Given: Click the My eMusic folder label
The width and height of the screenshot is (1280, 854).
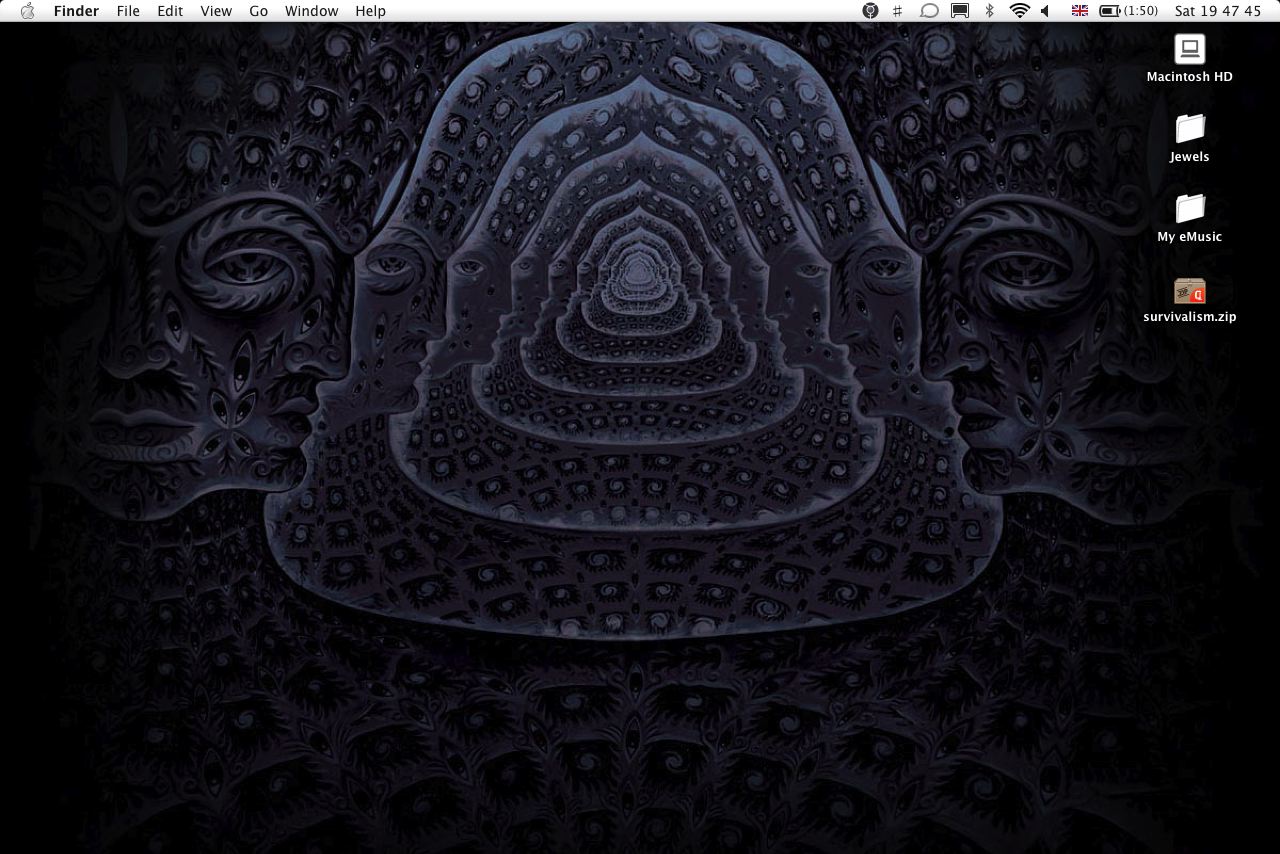Looking at the screenshot, I should [1190, 237].
